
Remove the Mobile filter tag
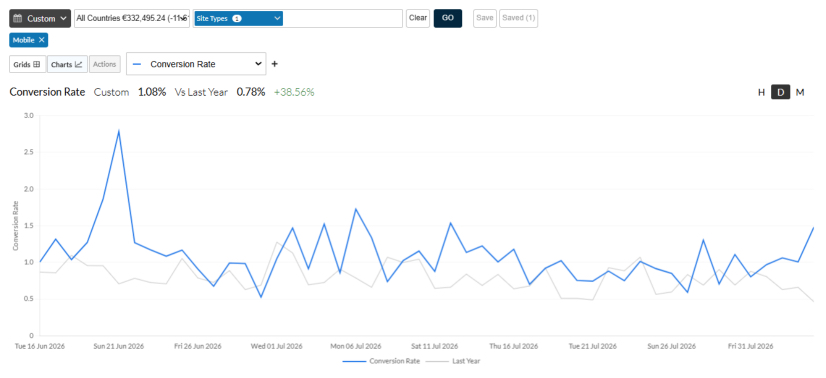(x=42, y=40)
